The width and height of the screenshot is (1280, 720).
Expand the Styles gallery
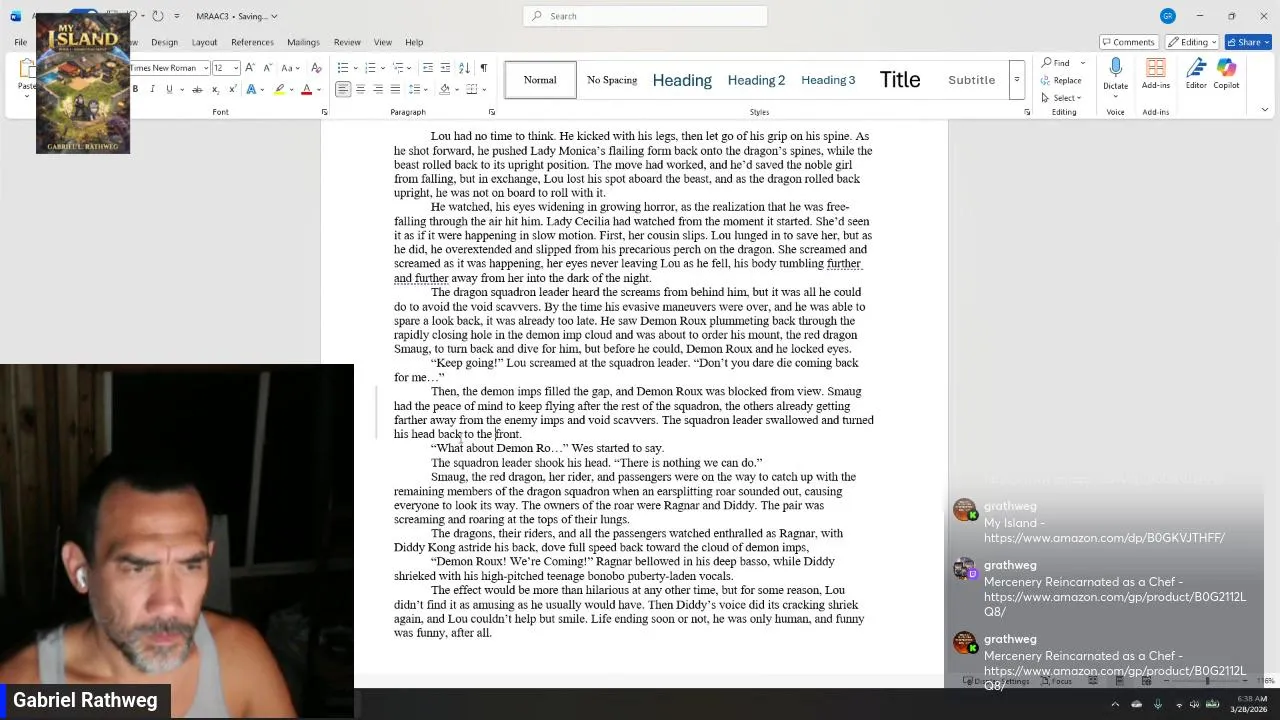(x=1016, y=80)
